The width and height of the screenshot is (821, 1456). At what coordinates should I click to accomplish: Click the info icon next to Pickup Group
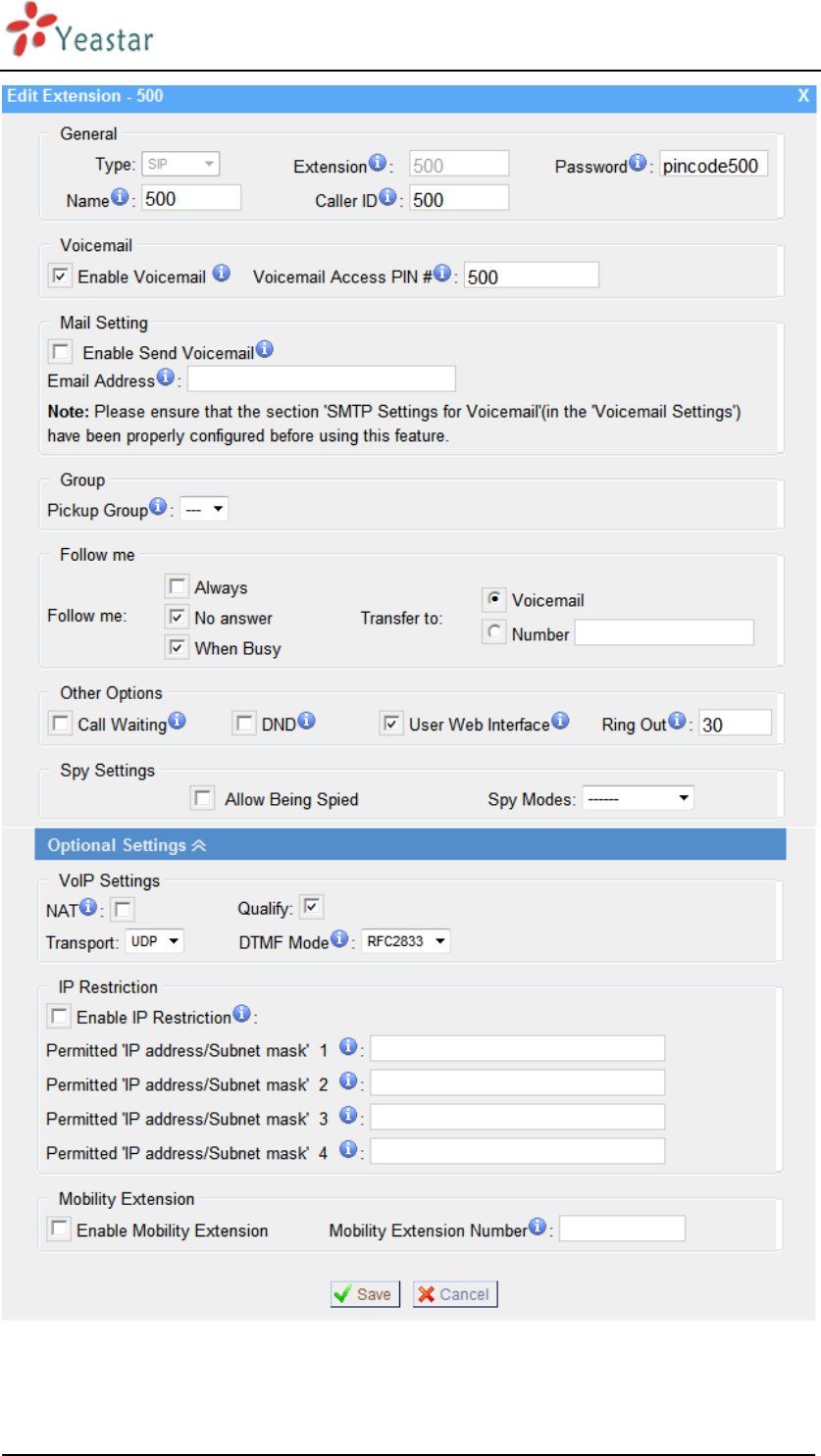[157, 507]
